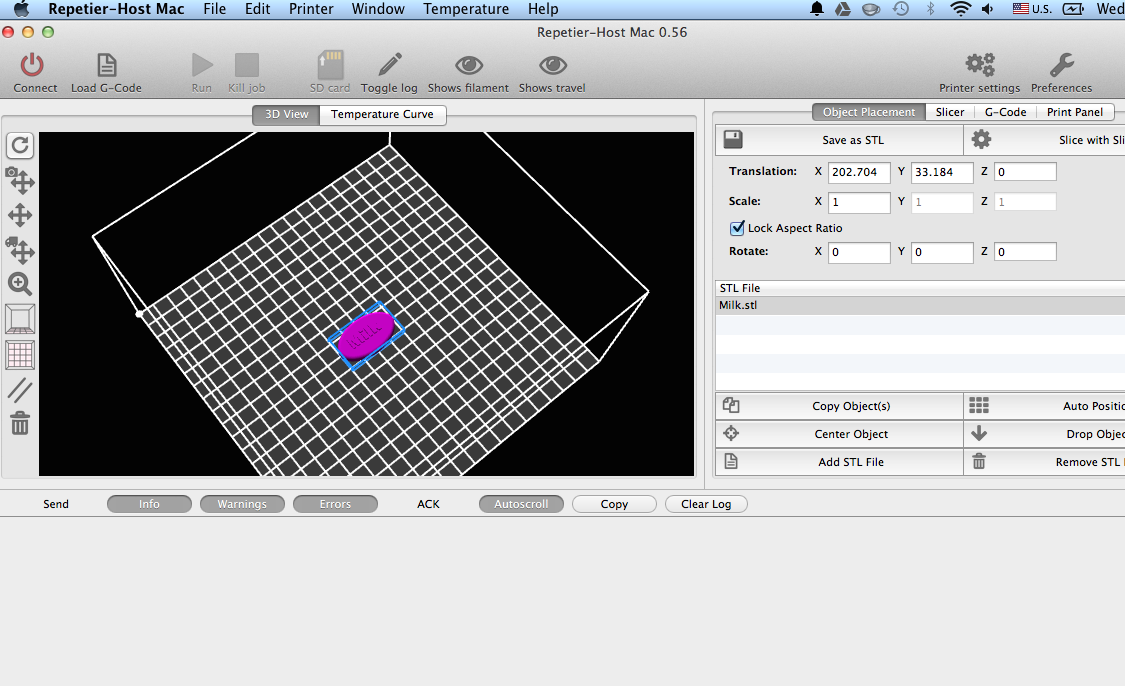Click the Slice gear icon
The width and height of the screenshot is (1125, 686).
click(981, 139)
